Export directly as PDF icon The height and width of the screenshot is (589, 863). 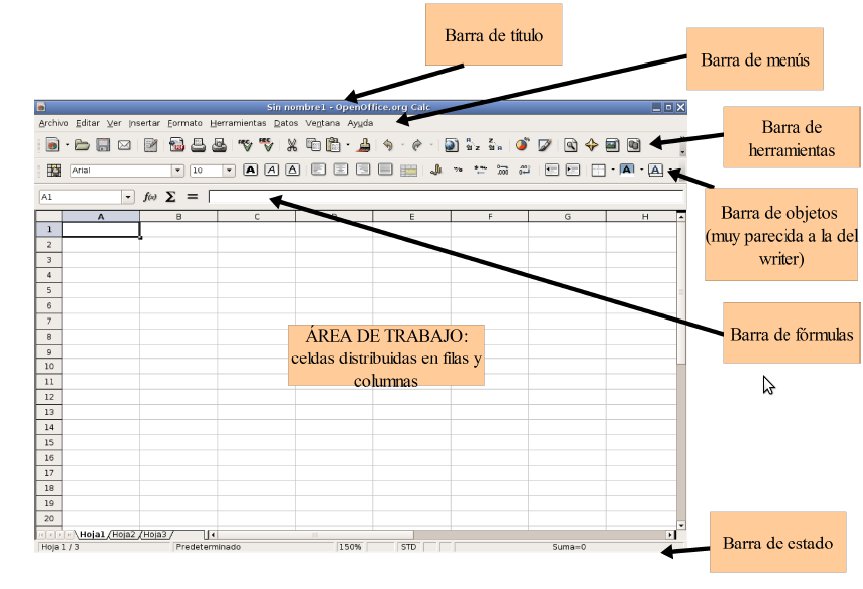[177, 146]
